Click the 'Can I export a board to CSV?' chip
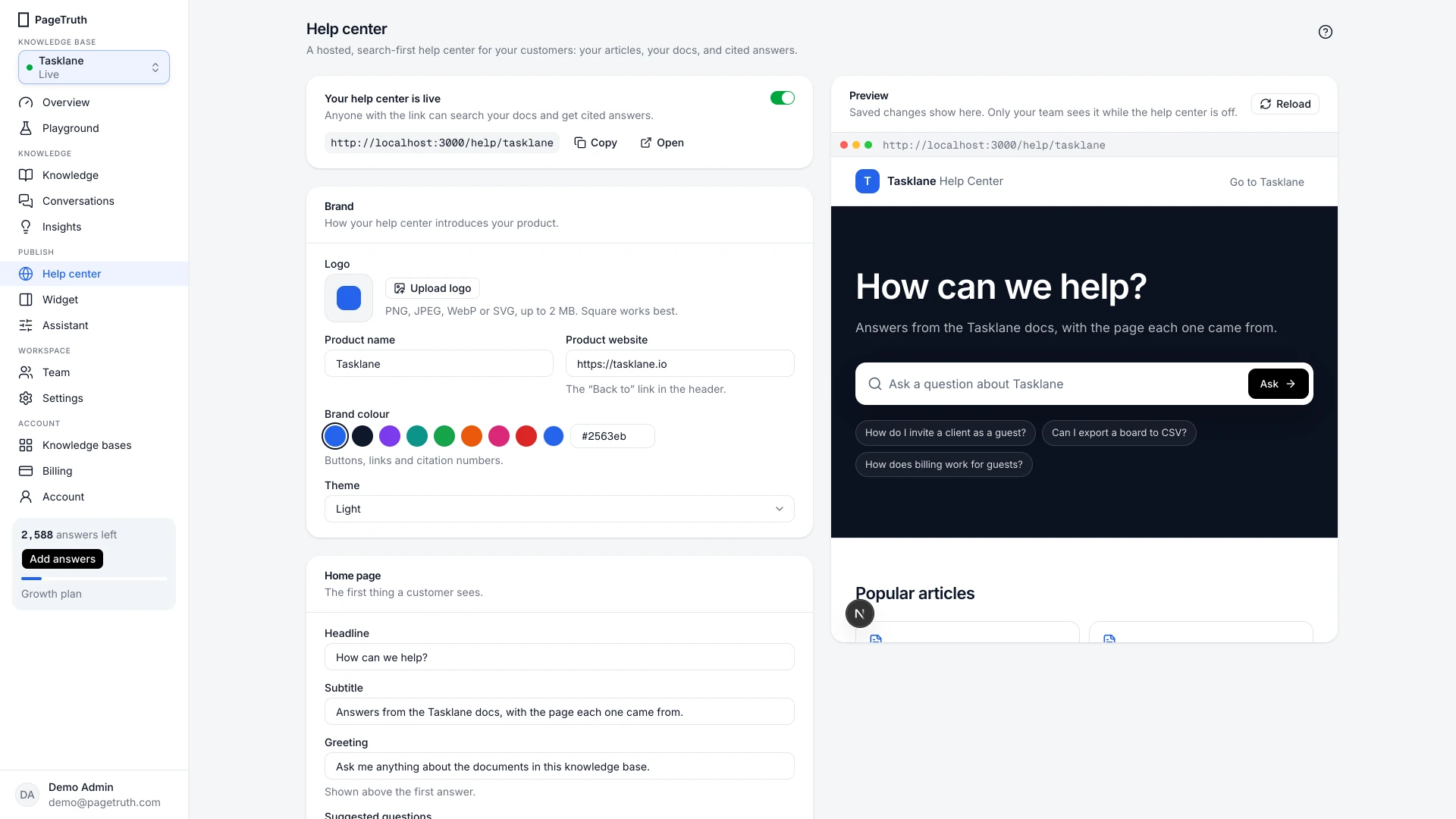 tap(1119, 433)
